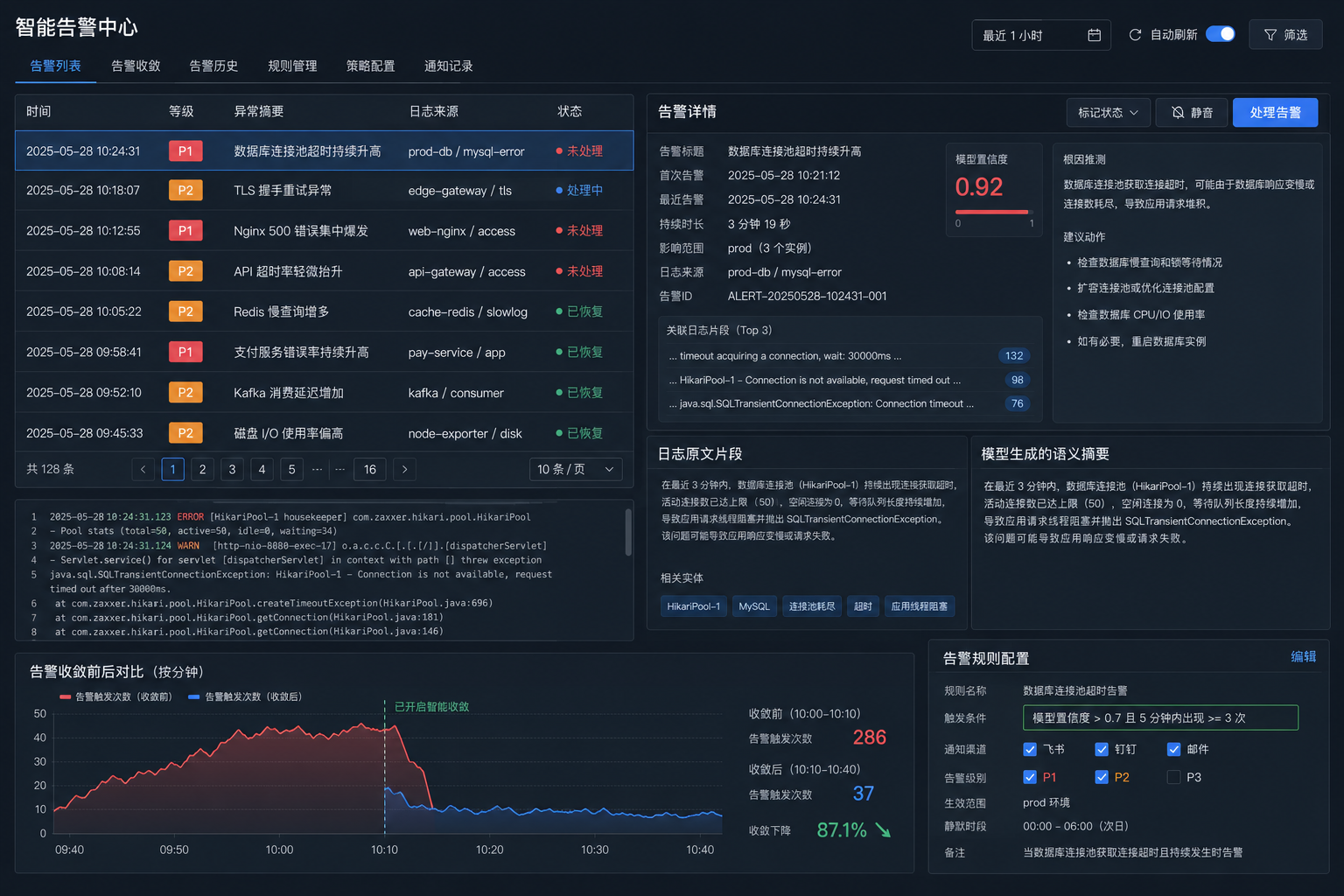The height and width of the screenshot is (896, 1344).
Task: Switch to the 告警收敛 tab
Action: pyautogui.click(x=136, y=66)
